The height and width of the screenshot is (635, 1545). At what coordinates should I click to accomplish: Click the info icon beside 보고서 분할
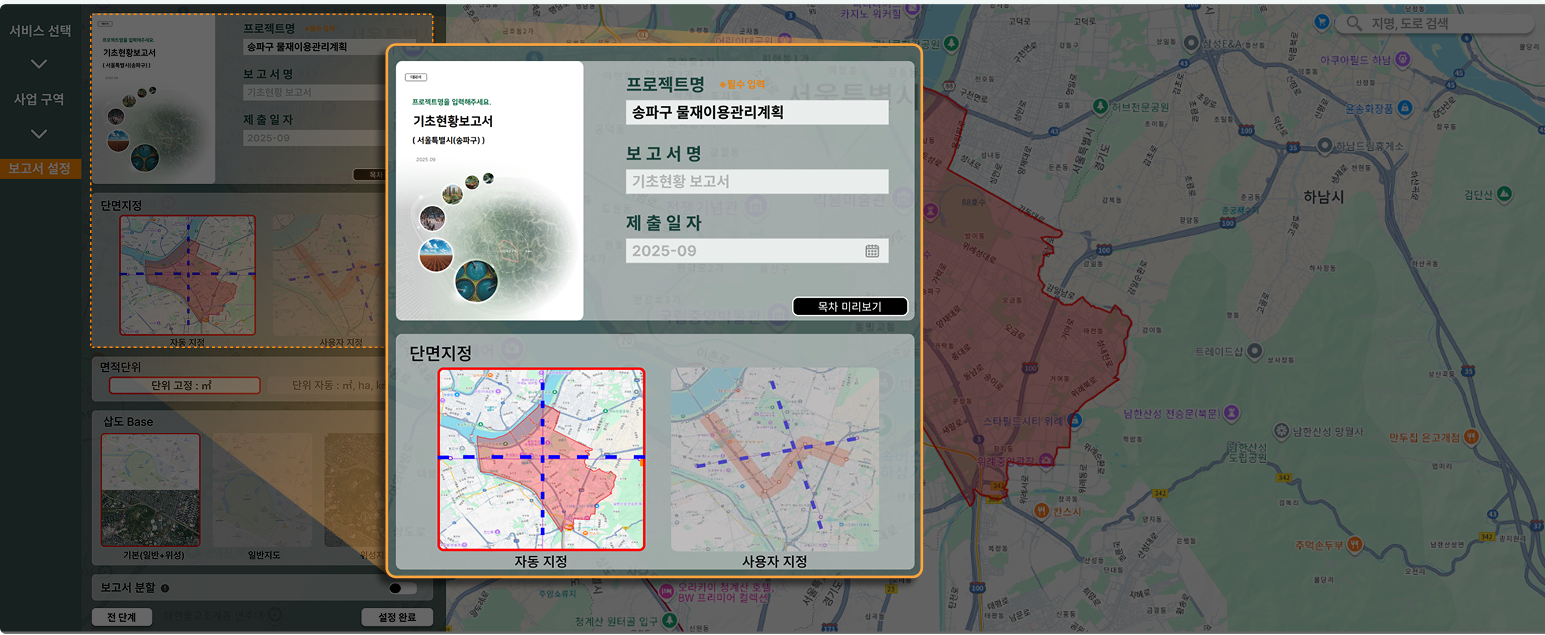(165, 589)
